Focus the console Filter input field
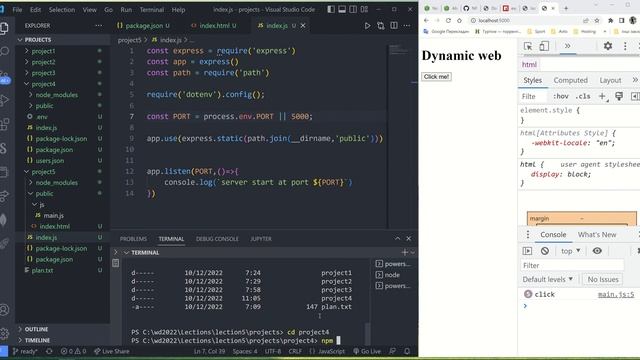 point(572,265)
